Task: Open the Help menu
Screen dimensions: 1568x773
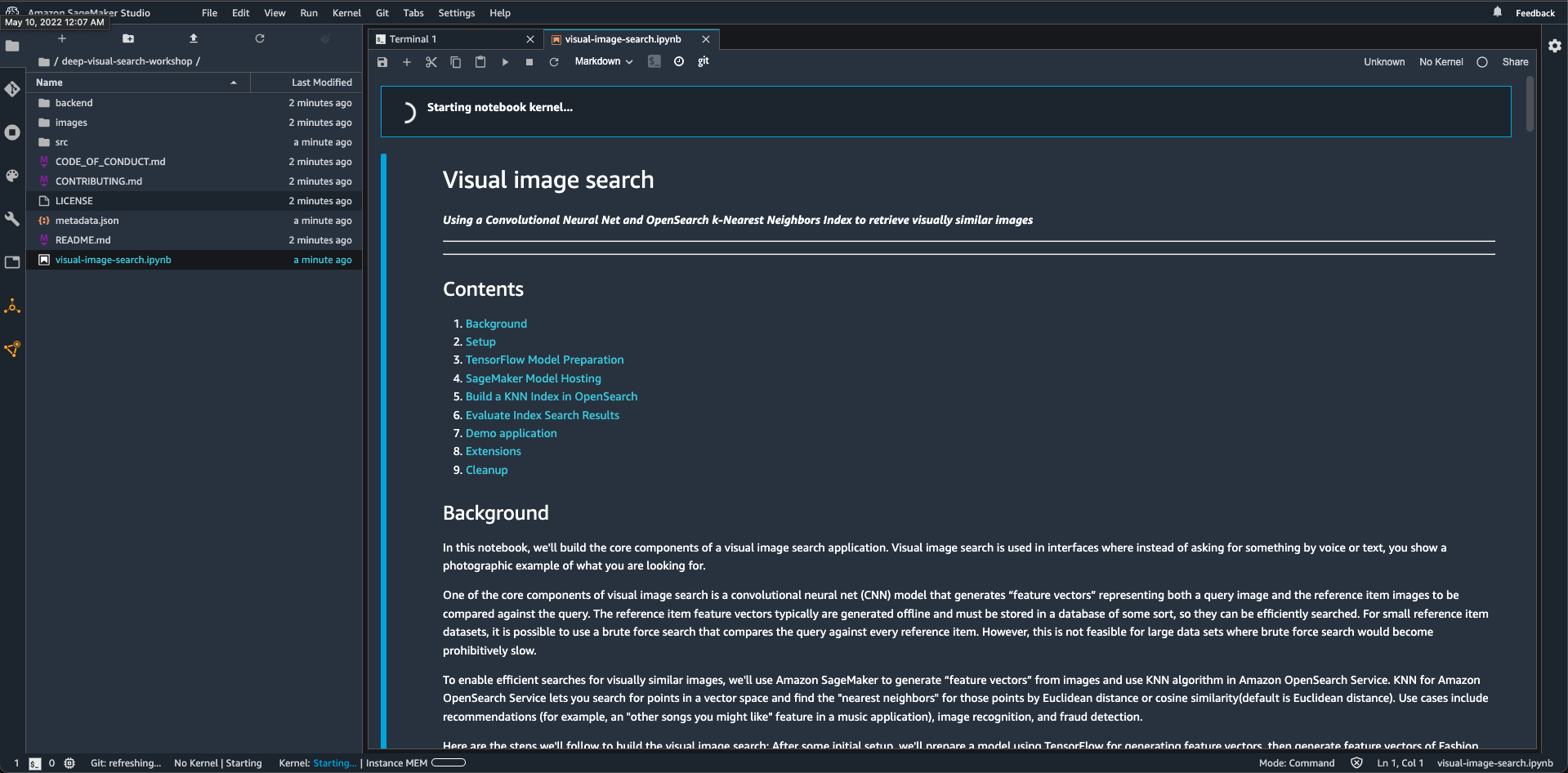Action: (x=500, y=13)
